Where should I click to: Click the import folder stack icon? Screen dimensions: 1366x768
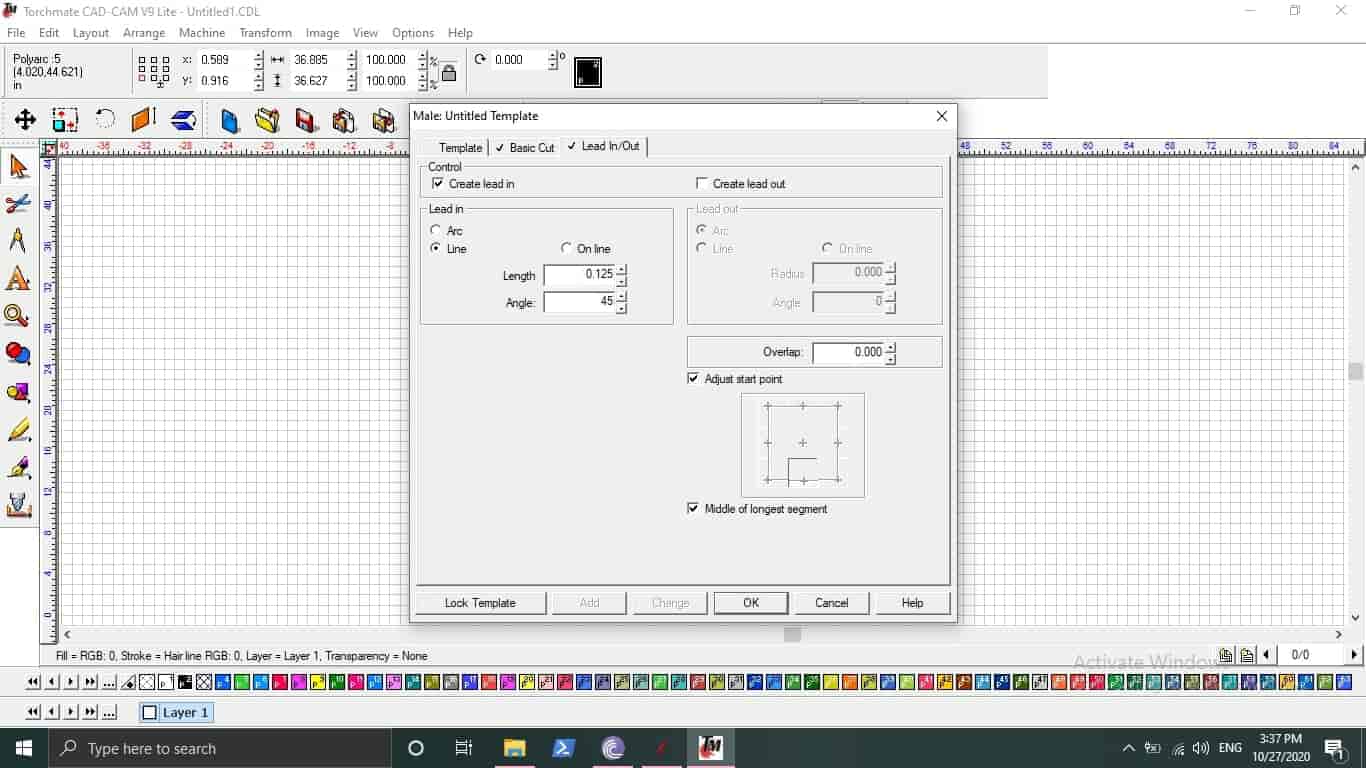tap(344, 121)
